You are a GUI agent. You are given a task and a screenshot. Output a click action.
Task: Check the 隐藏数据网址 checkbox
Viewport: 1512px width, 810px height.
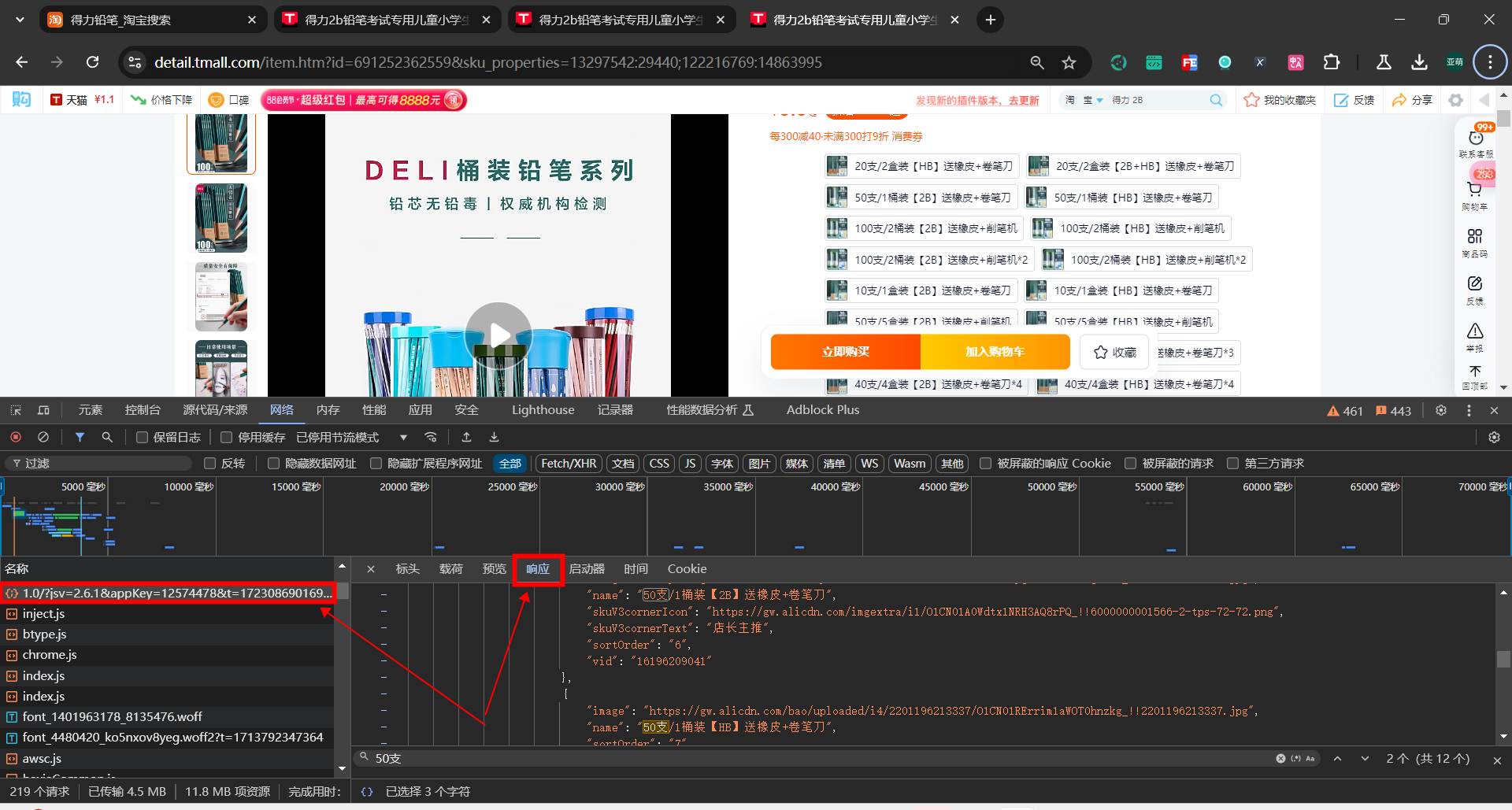tap(274, 464)
